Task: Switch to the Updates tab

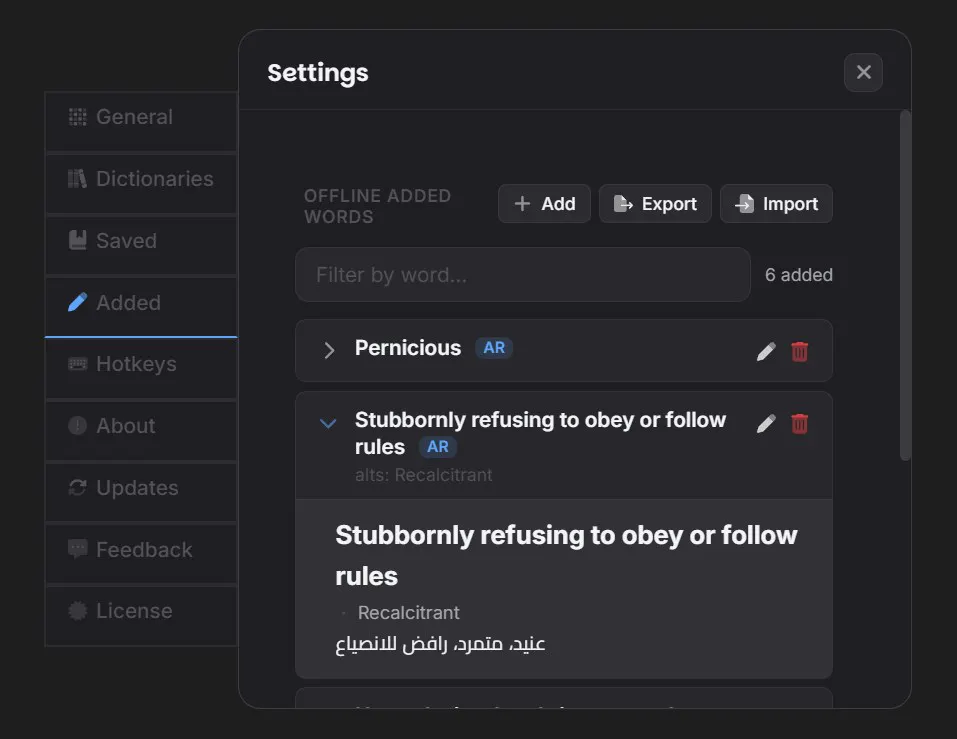Action: pyautogui.click(x=141, y=488)
